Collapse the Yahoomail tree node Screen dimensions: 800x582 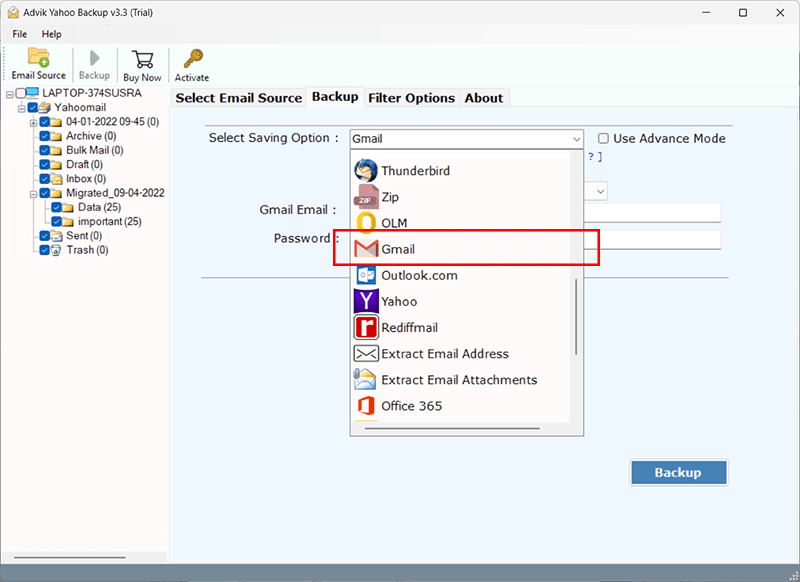pyautogui.click(x=21, y=109)
